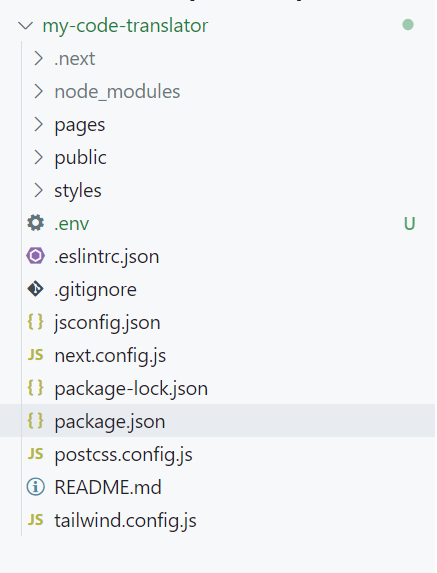Viewport: 437px width, 573px height.
Task: Click the JS icon beside tailwind.config.js
Action: [x=35, y=520]
